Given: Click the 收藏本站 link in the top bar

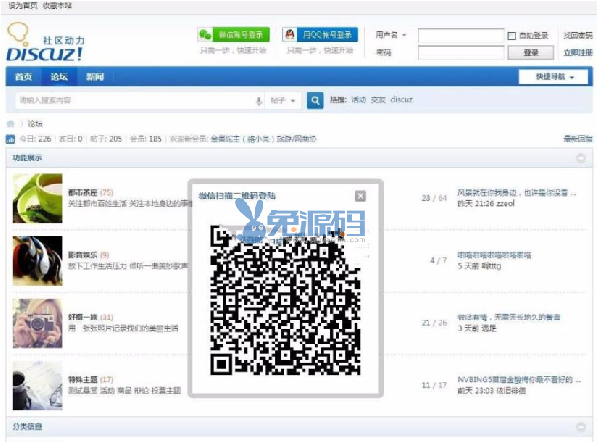Looking at the screenshot, I should [x=57, y=6].
